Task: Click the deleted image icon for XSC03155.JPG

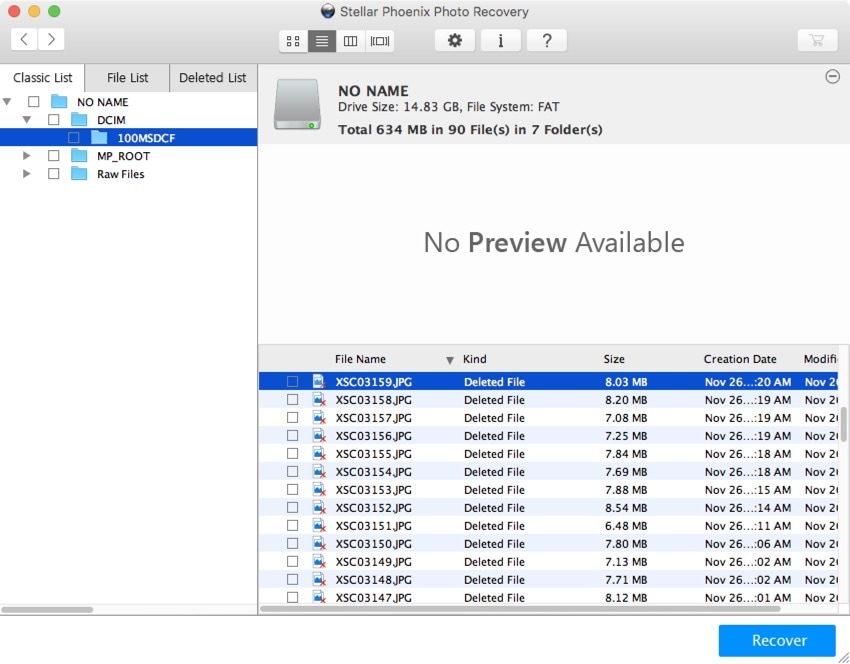Action: [x=319, y=453]
